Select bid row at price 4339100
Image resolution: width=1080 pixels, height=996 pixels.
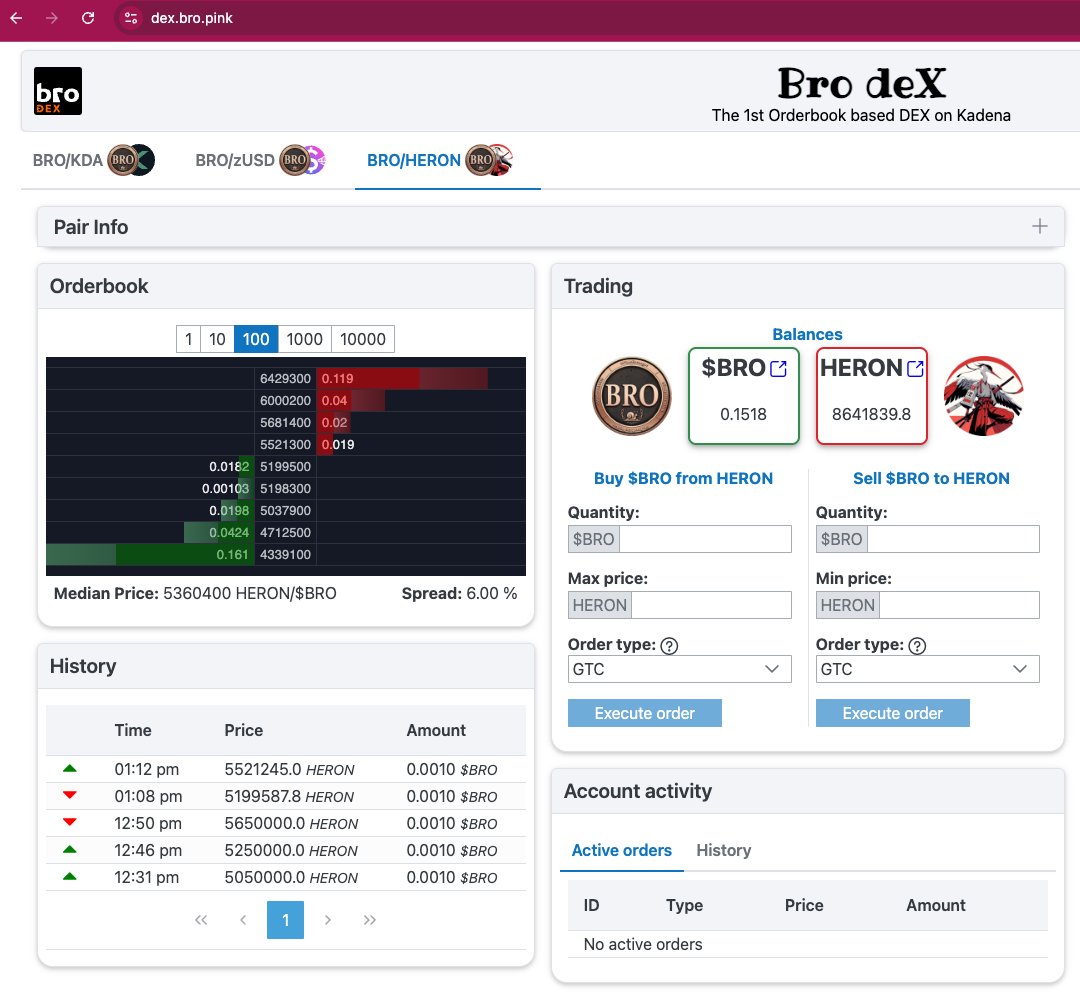[x=286, y=554]
